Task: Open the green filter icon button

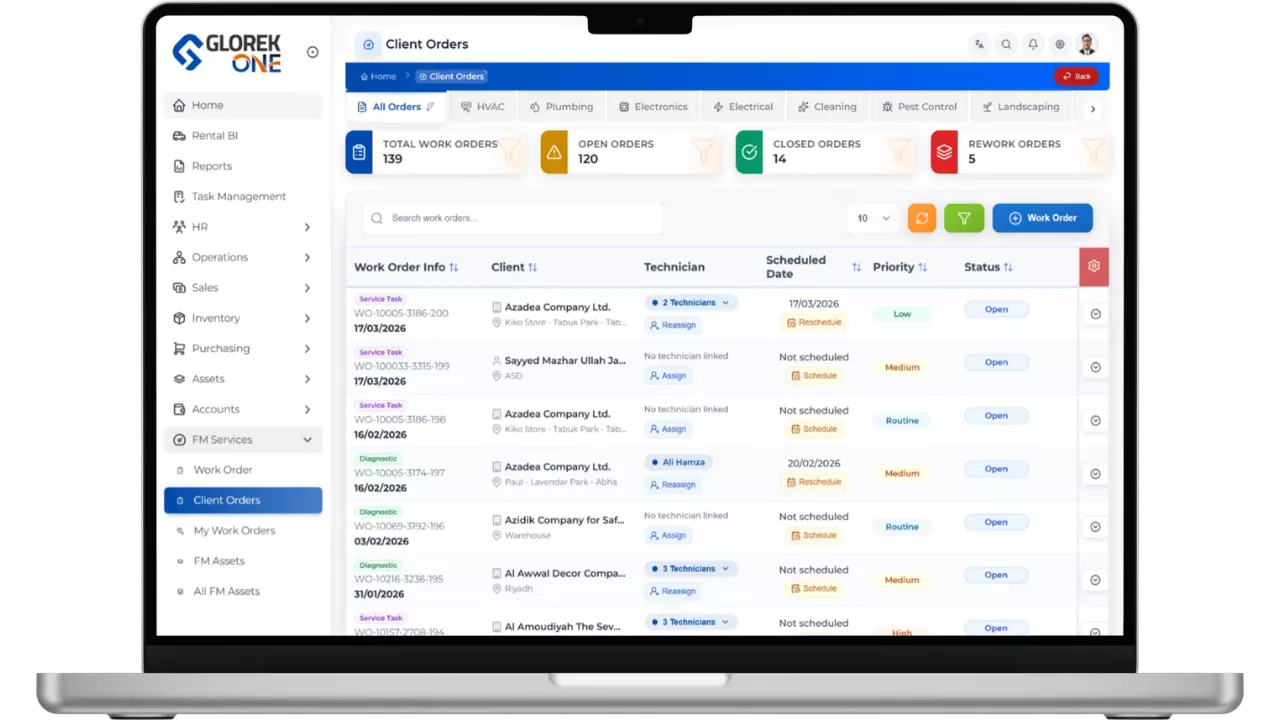Action: click(964, 218)
